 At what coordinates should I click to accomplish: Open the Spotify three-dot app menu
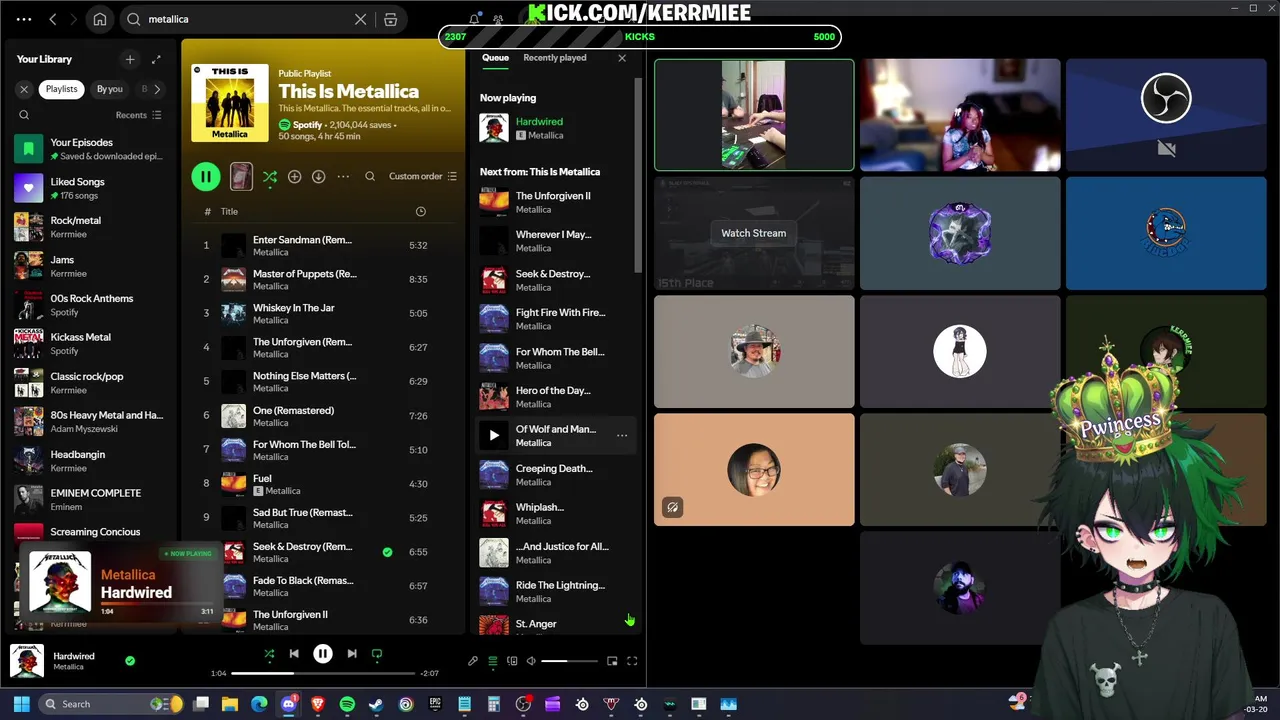[x=24, y=19]
